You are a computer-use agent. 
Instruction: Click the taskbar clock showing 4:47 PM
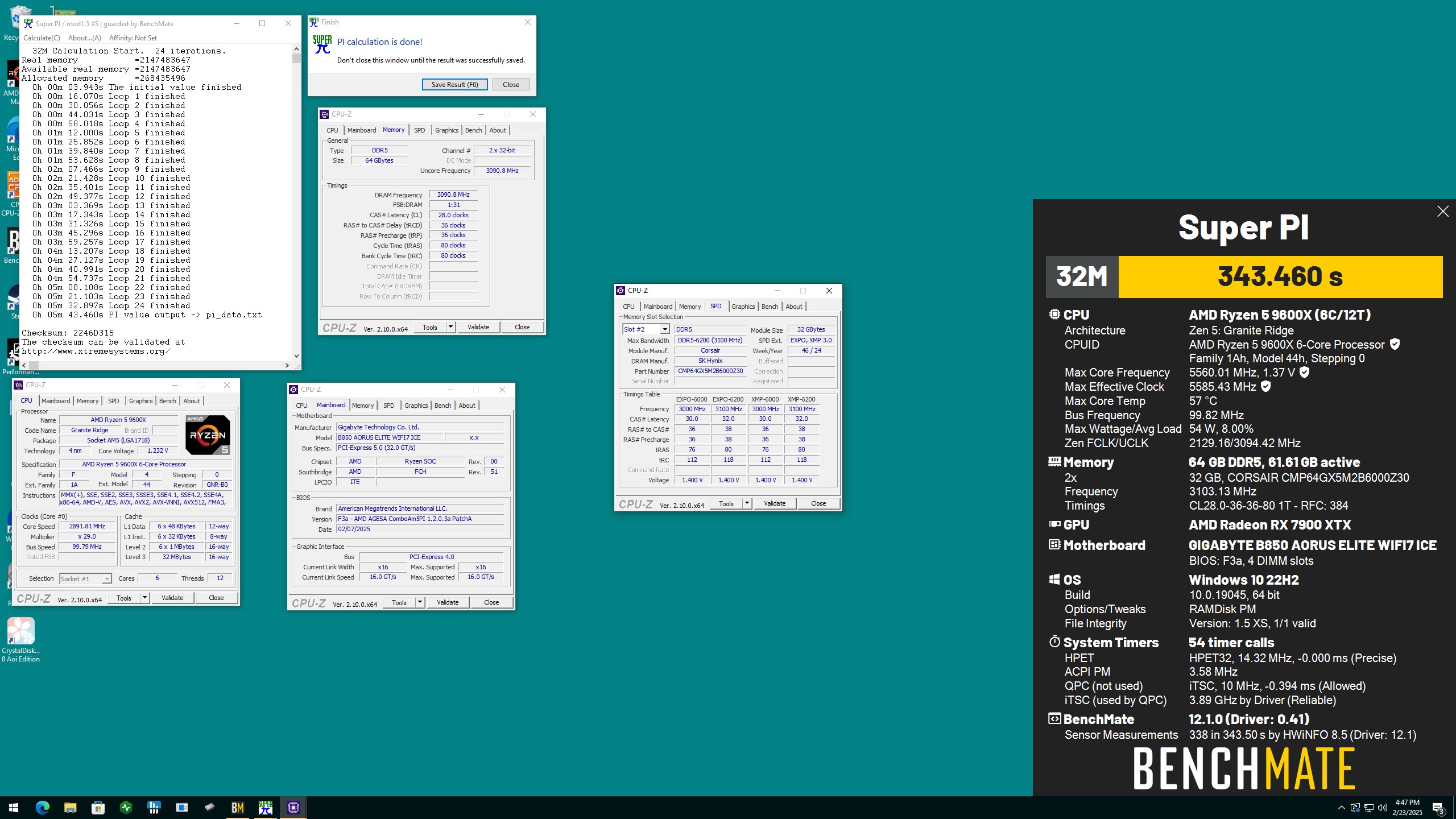click(1407, 807)
